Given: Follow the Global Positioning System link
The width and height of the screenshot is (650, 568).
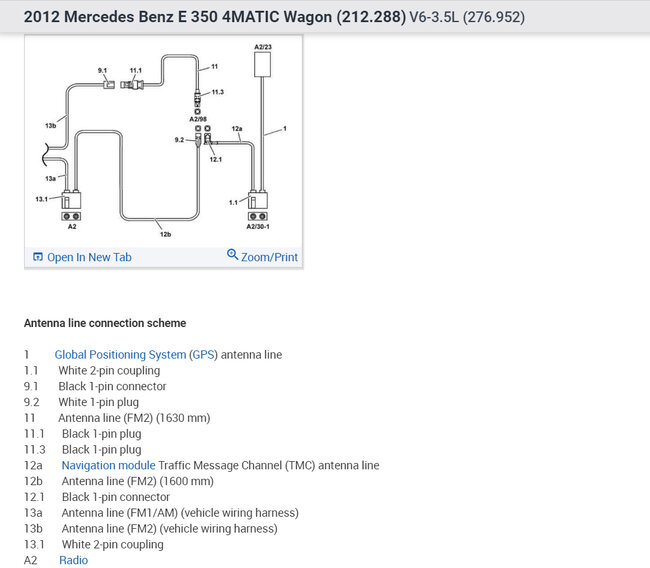Looking at the screenshot, I should click(120, 355).
